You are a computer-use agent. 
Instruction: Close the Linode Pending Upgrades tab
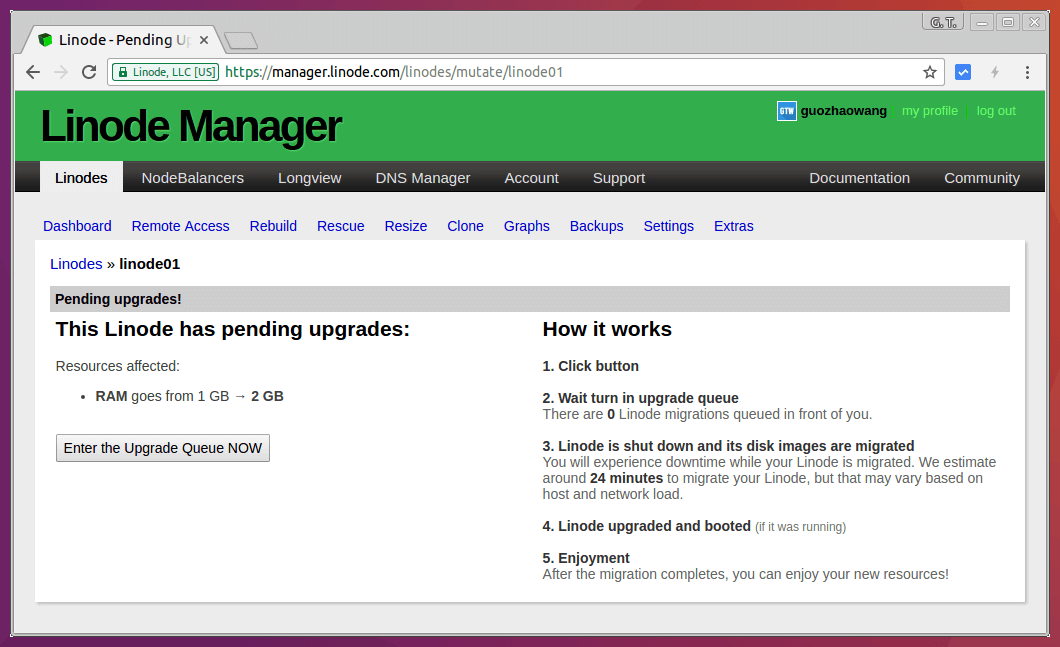click(x=204, y=40)
